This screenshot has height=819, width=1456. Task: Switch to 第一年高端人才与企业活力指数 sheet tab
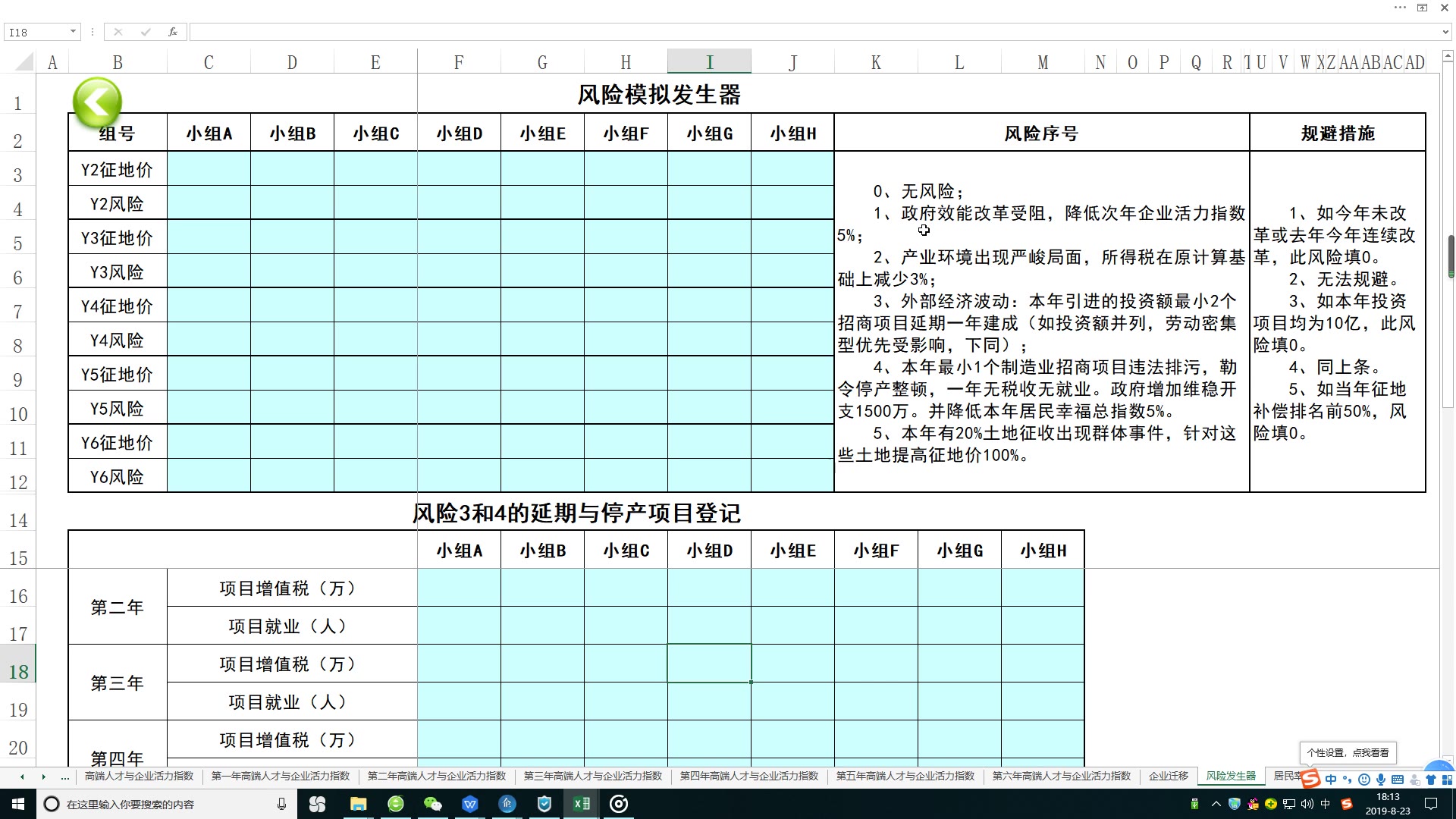tap(281, 776)
